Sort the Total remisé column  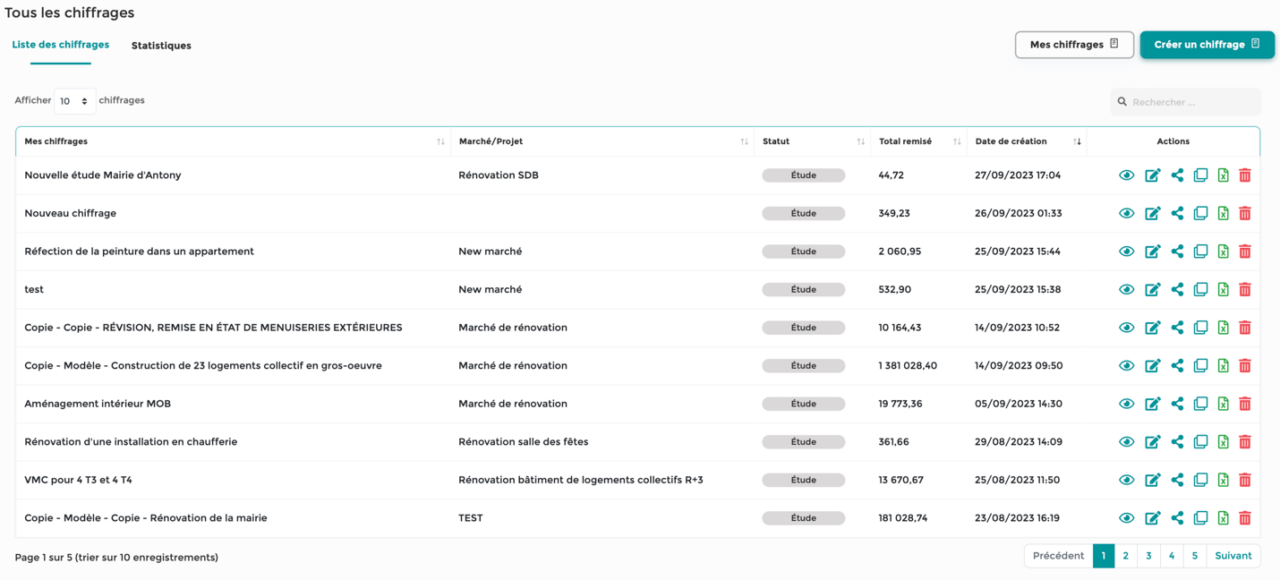click(955, 141)
